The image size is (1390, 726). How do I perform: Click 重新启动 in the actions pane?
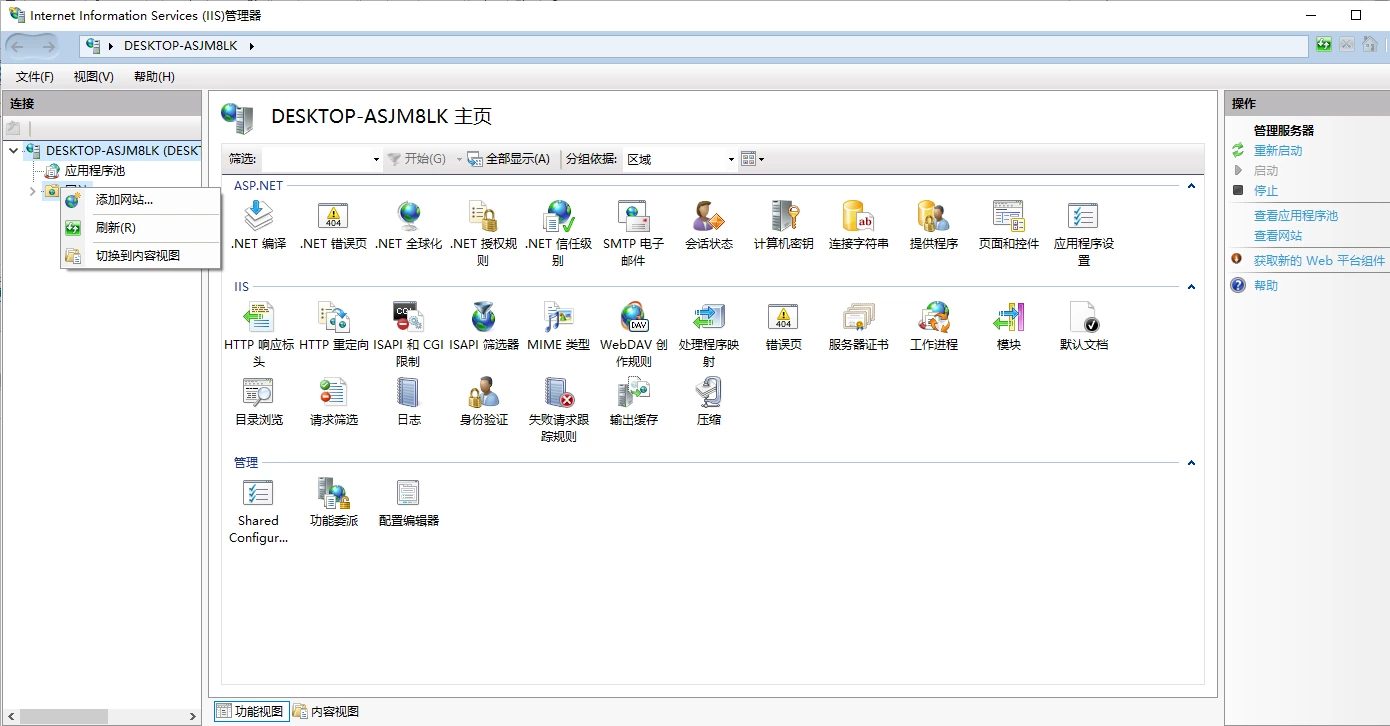(x=1278, y=151)
